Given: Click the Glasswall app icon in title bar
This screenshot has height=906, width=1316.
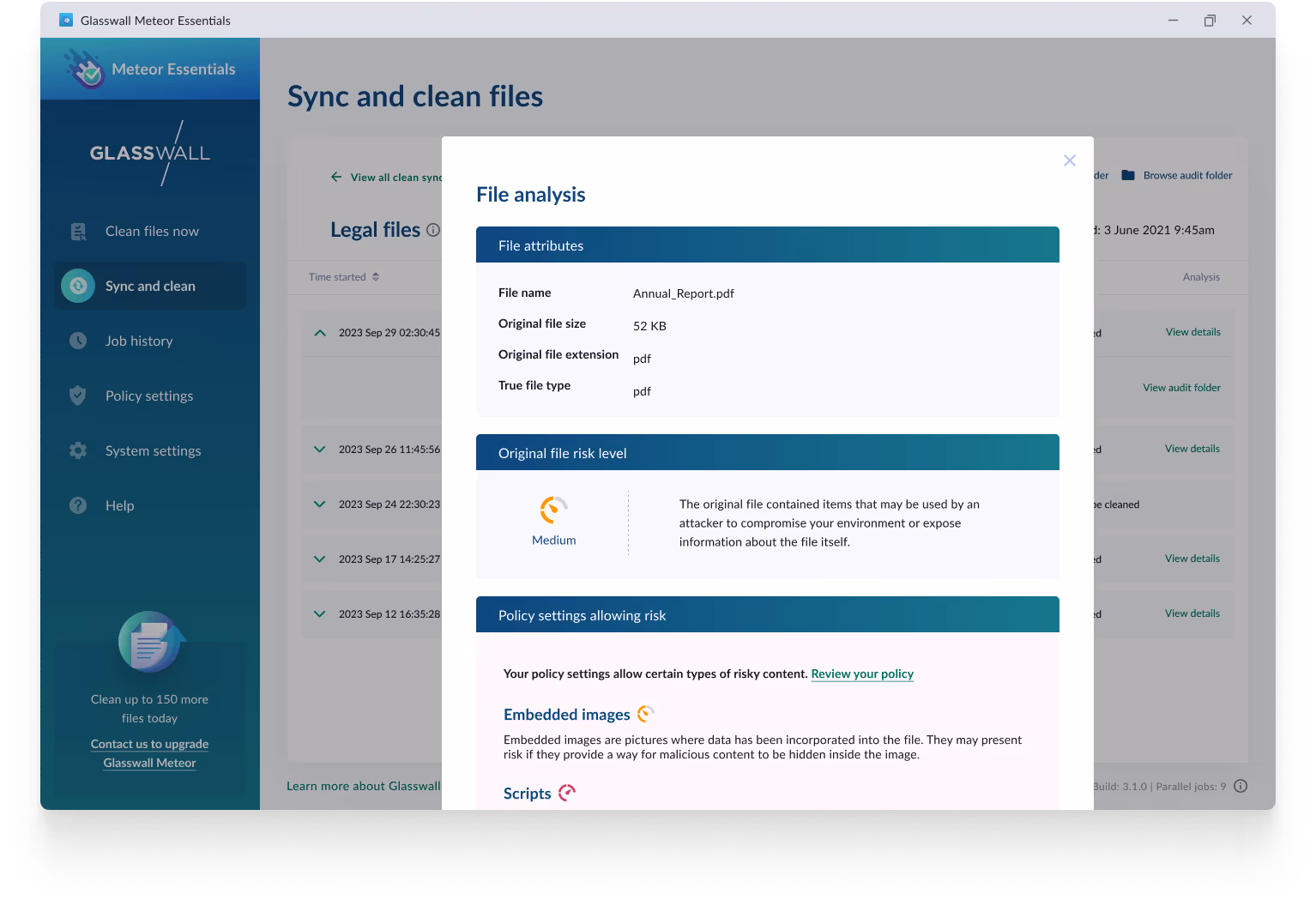Looking at the screenshot, I should click(x=66, y=20).
